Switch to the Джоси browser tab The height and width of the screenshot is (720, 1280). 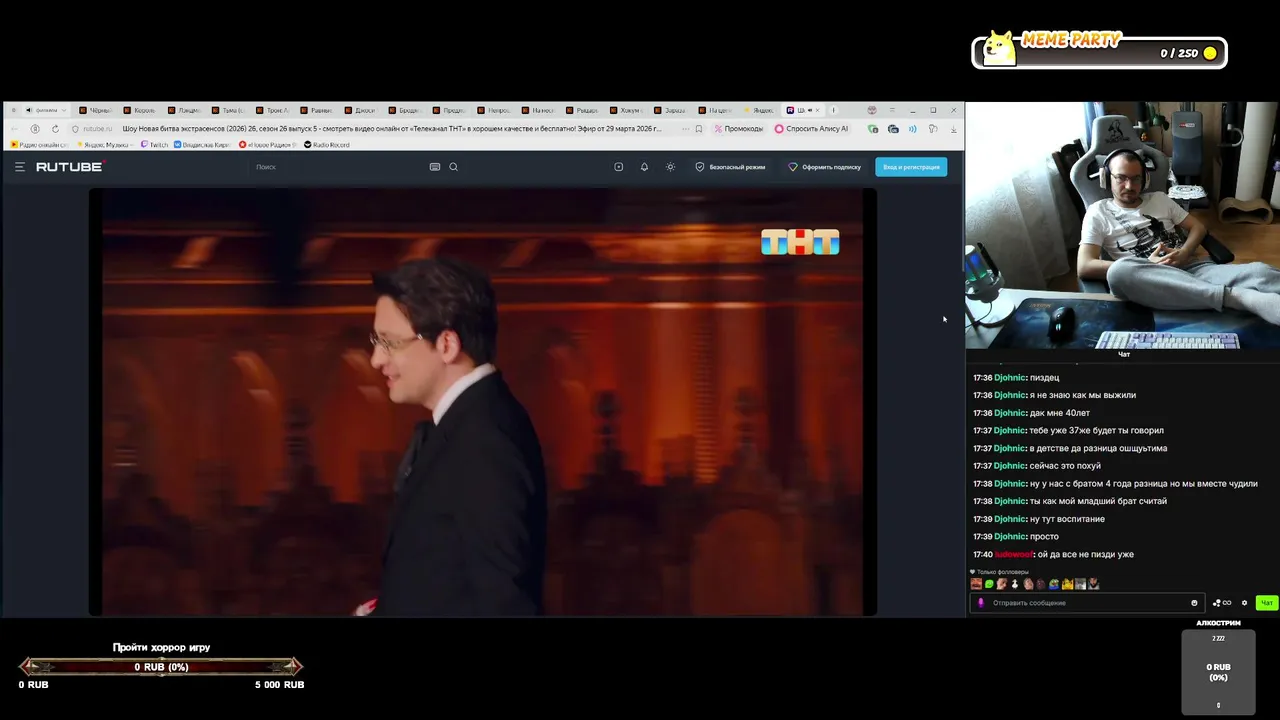(x=359, y=110)
